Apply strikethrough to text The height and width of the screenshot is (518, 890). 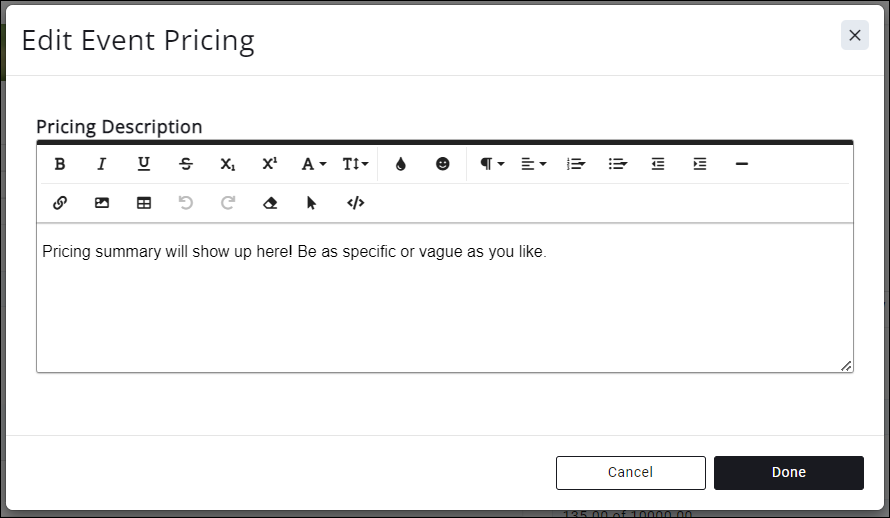click(x=186, y=164)
